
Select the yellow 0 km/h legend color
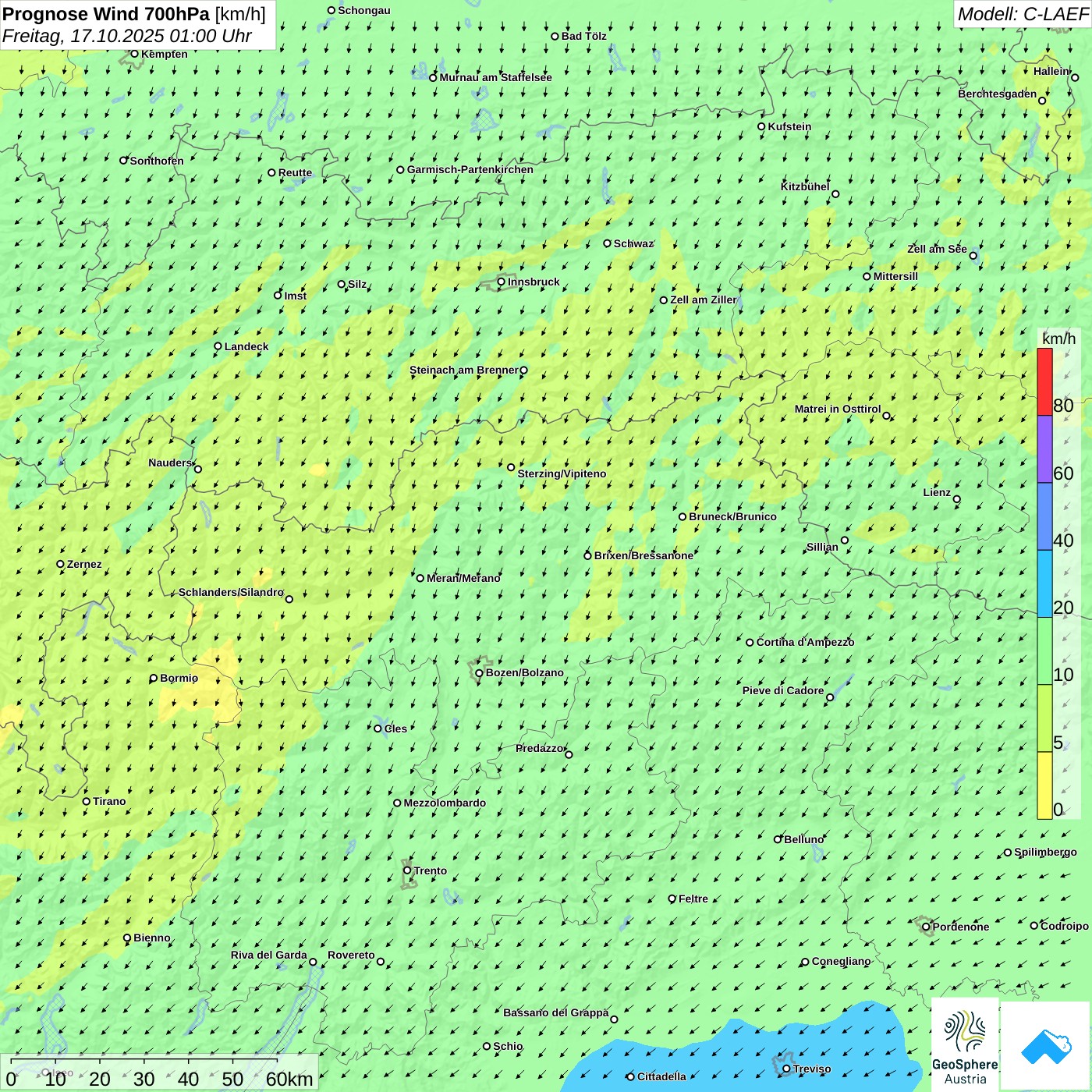click(1044, 785)
